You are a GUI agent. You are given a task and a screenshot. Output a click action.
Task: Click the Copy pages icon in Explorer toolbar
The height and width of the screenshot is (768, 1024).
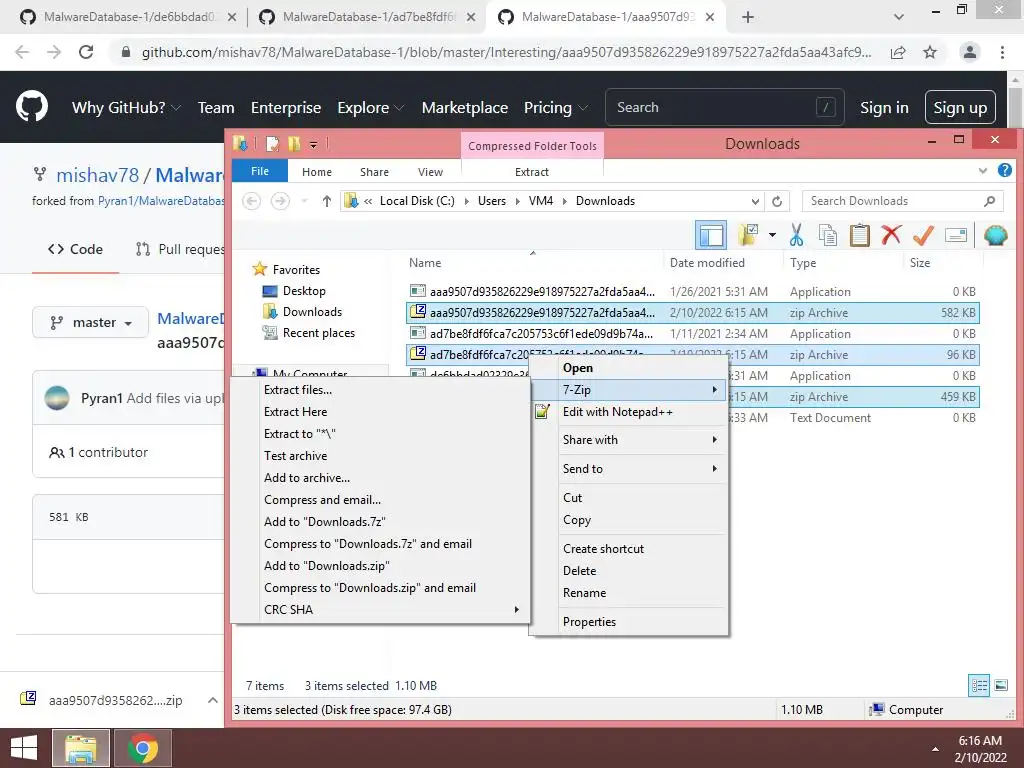pyautogui.click(x=827, y=235)
